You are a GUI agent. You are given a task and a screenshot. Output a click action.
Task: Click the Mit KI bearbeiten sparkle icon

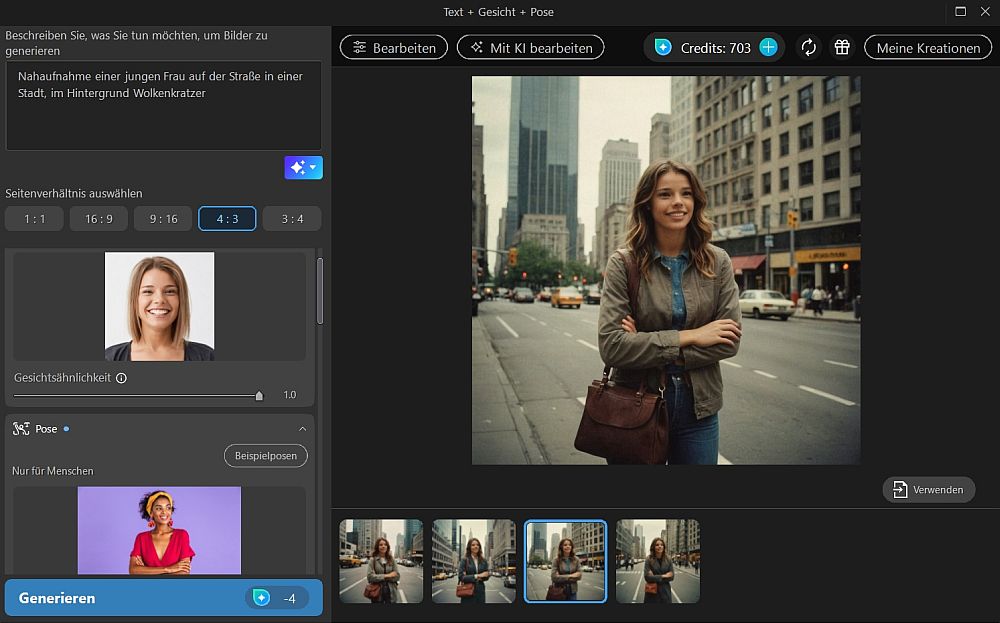pyautogui.click(x=476, y=47)
